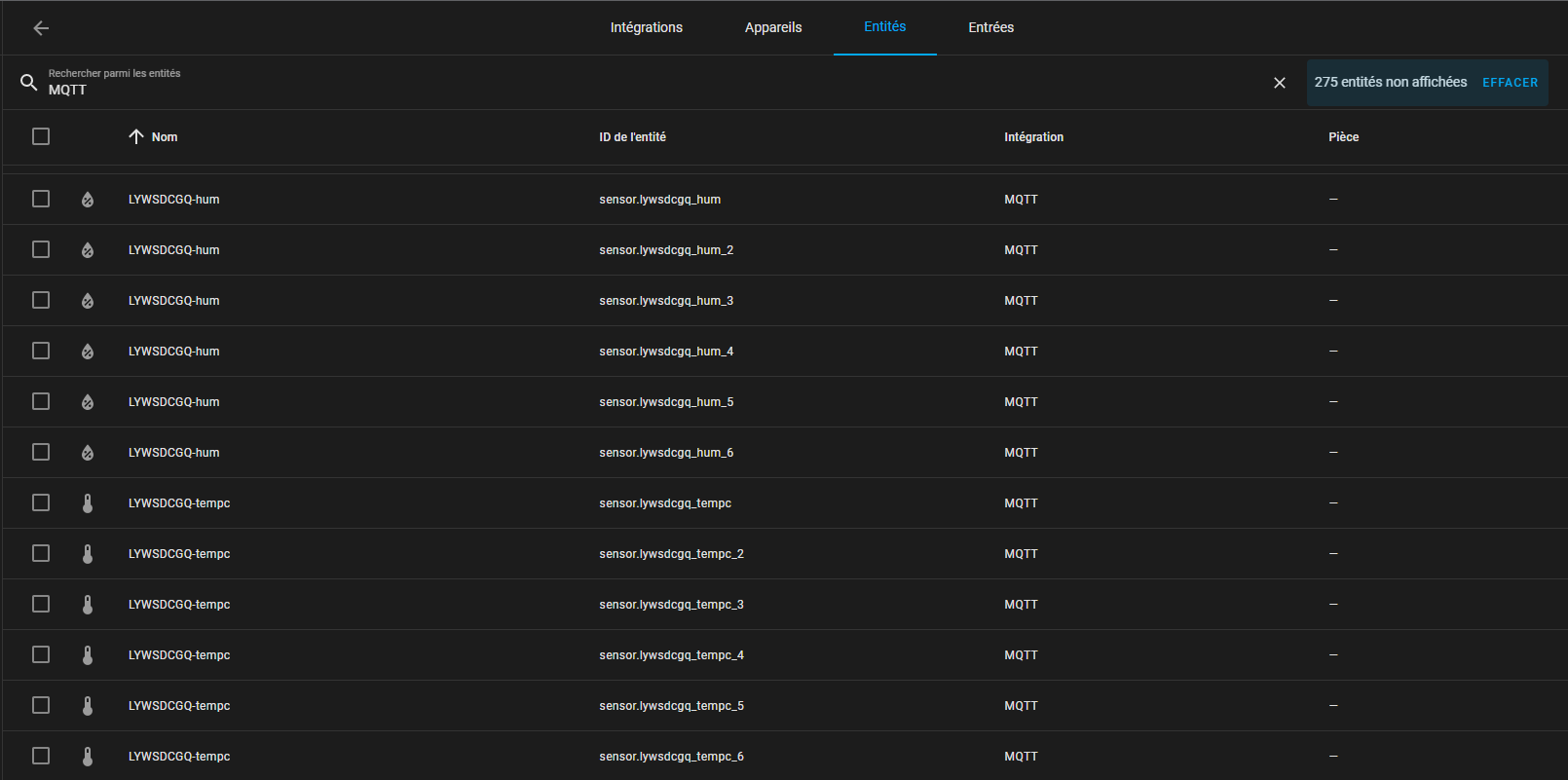
Task: Switch to the Intégrations tab
Action: pyautogui.click(x=646, y=27)
